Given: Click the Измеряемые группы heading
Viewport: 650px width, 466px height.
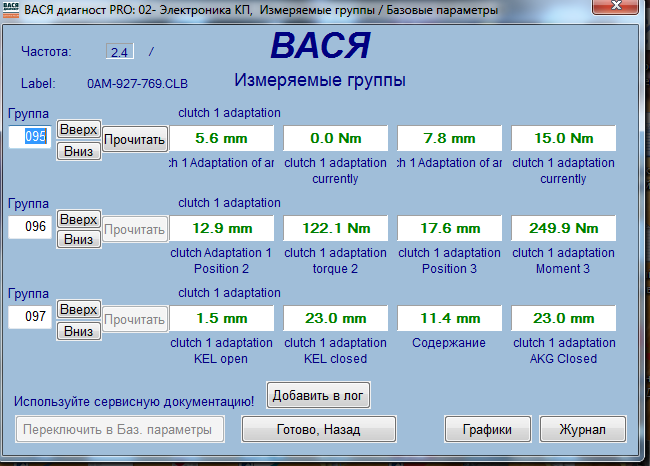Looking at the screenshot, I should coord(320,80).
